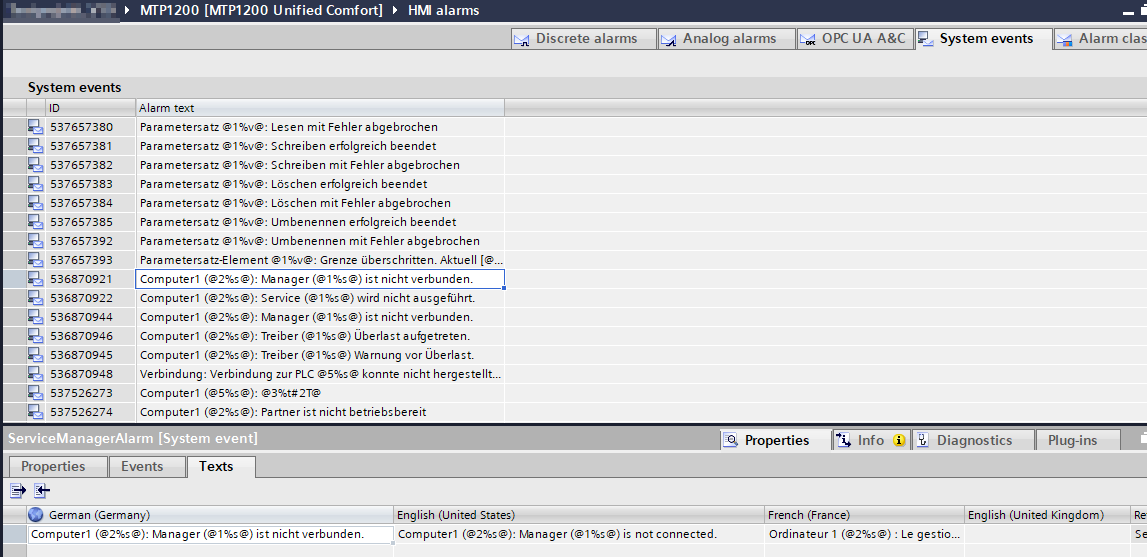Open the Discrete alarms tab

584,39
